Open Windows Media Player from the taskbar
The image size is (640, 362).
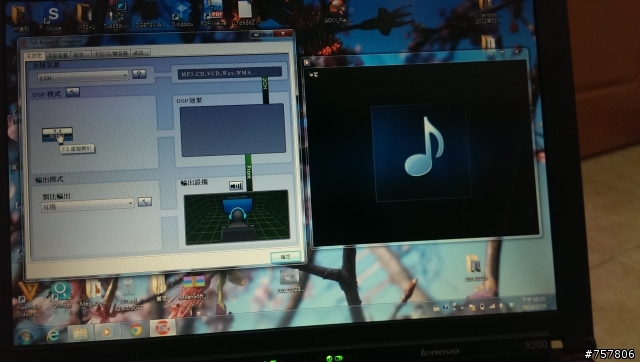click(107, 332)
